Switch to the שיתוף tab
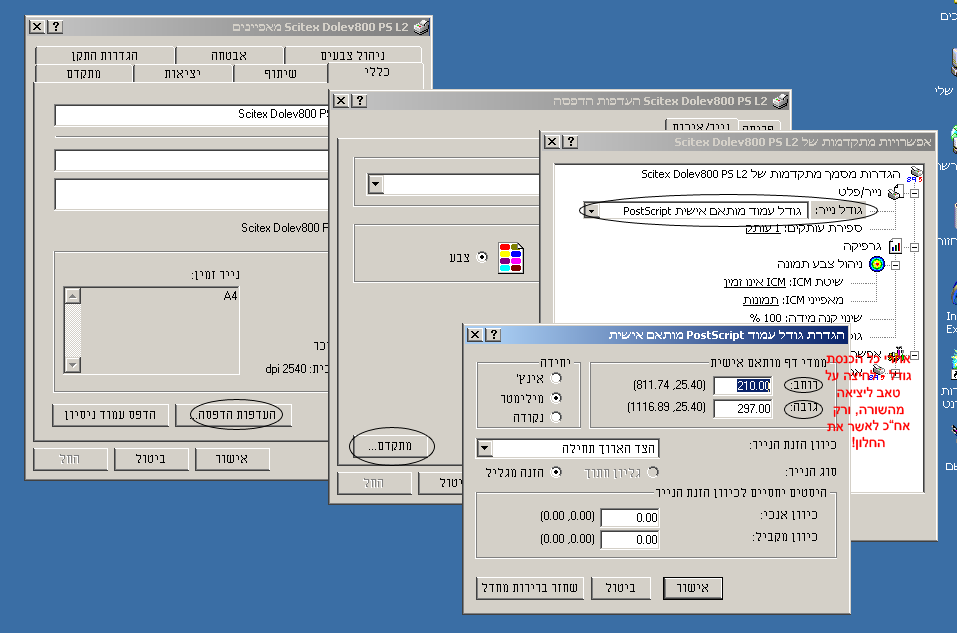The height and width of the screenshot is (633, 957). pyautogui.click(x=281, y=73)
